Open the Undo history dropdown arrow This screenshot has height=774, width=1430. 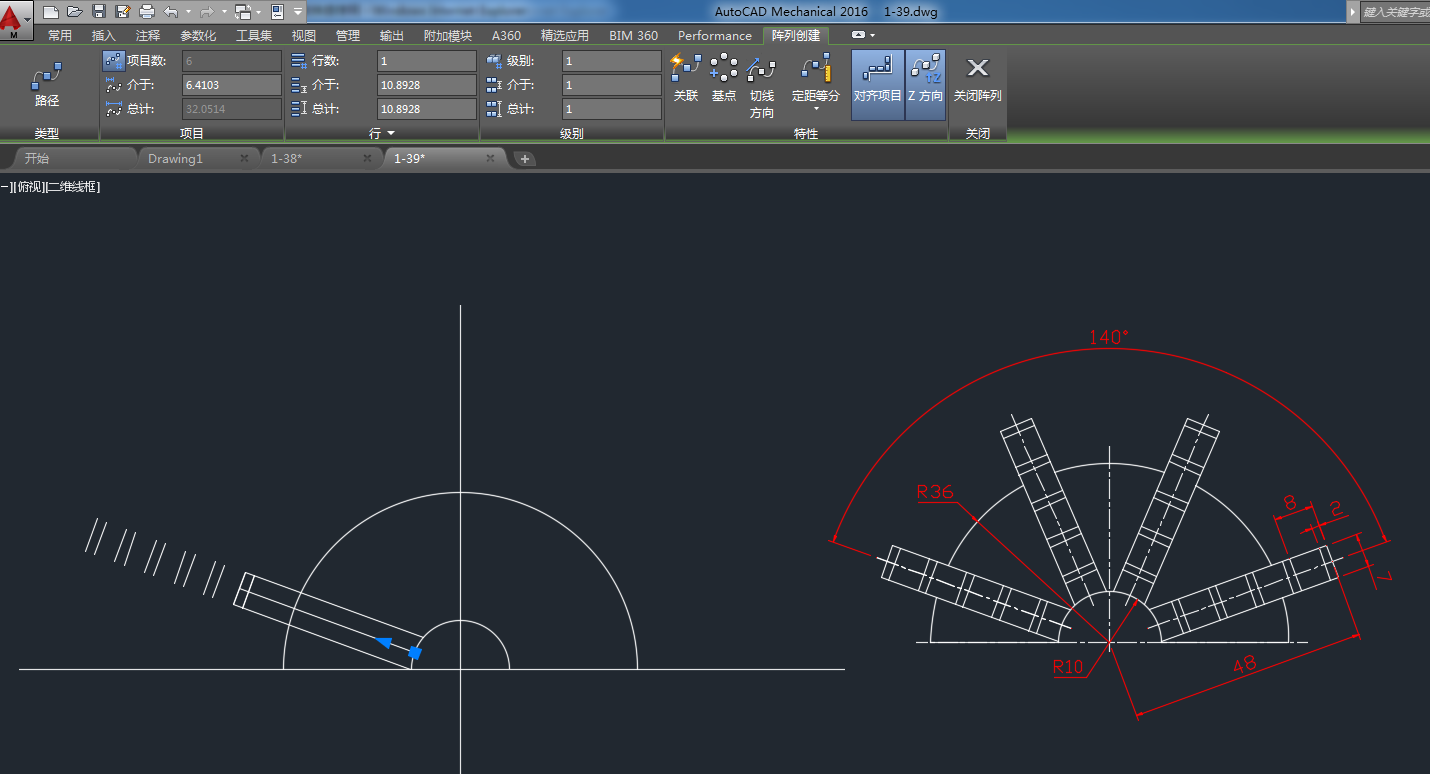pos(188,12)
